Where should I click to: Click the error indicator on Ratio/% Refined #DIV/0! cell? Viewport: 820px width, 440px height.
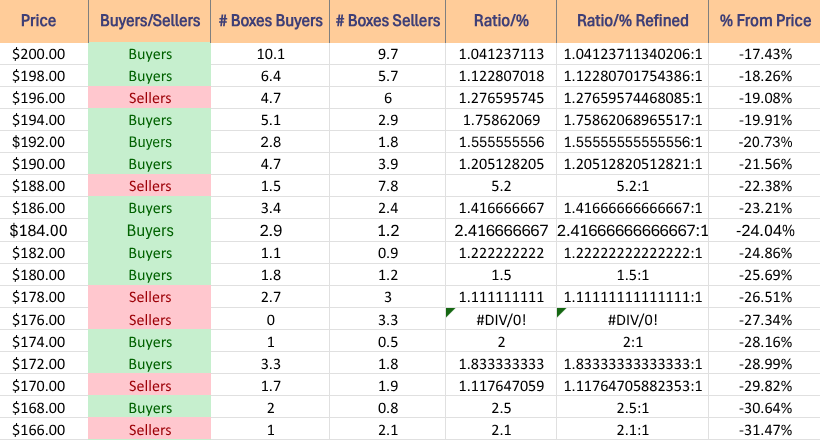pyautogui.click(x=561, y=314)
